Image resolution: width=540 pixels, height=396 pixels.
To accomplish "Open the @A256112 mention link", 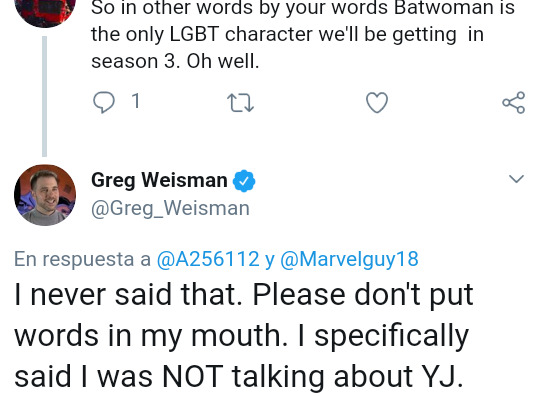I will 208,259.
